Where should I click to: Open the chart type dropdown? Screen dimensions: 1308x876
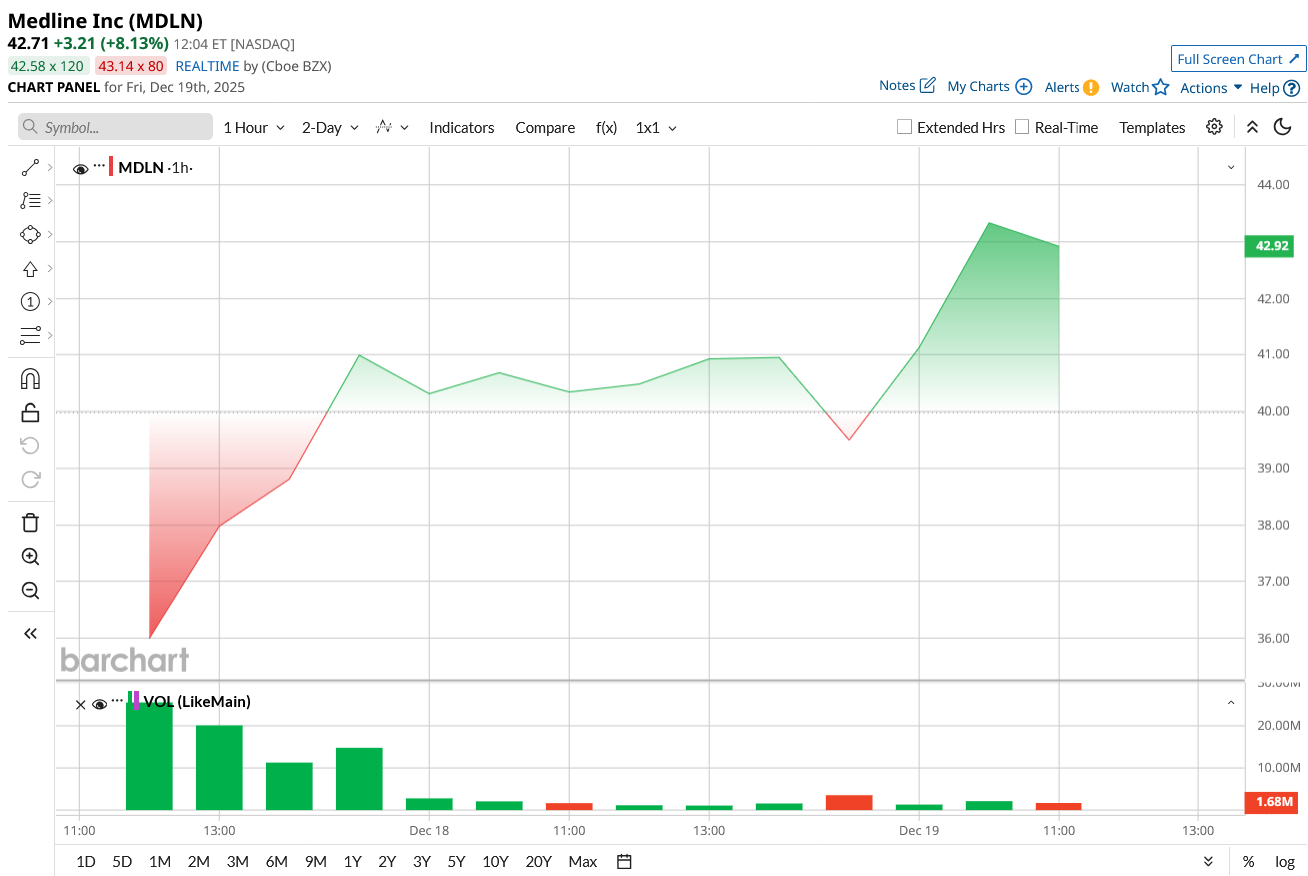392,127
